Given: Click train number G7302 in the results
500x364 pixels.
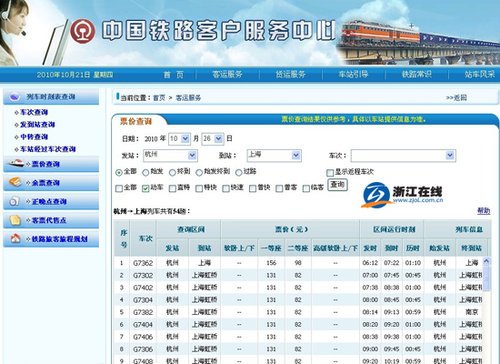Looking at the screenshot, I should (x=143, y=275).
